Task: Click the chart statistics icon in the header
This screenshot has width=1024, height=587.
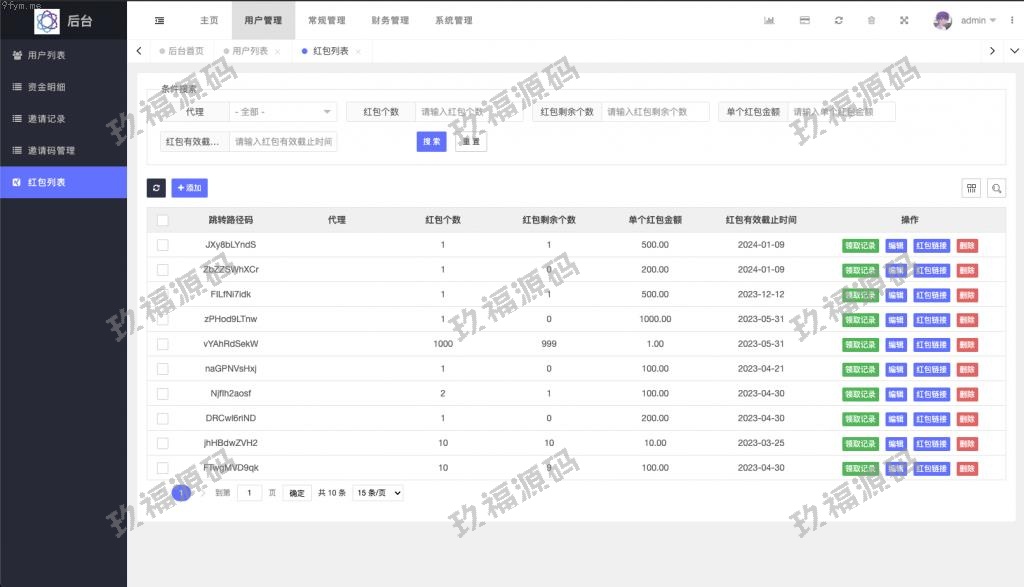Action: point(769,20)
